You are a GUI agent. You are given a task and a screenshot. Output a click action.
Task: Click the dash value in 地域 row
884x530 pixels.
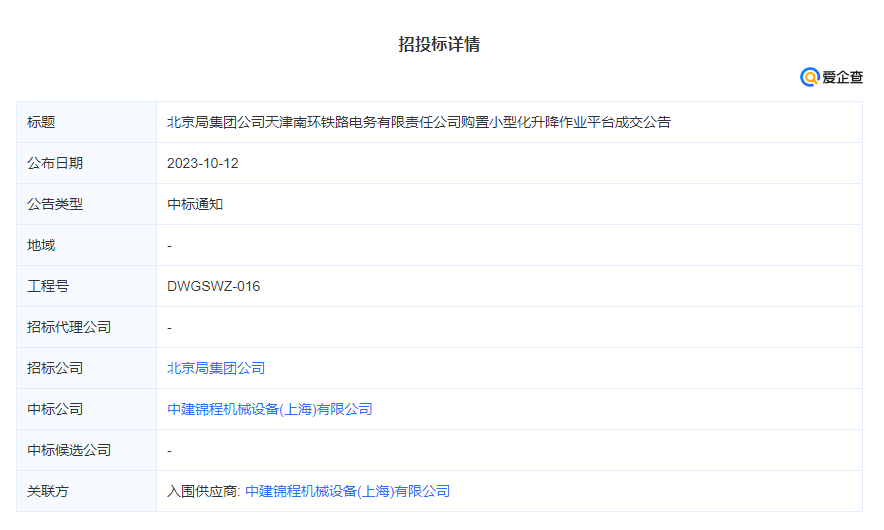click(170, 246)
